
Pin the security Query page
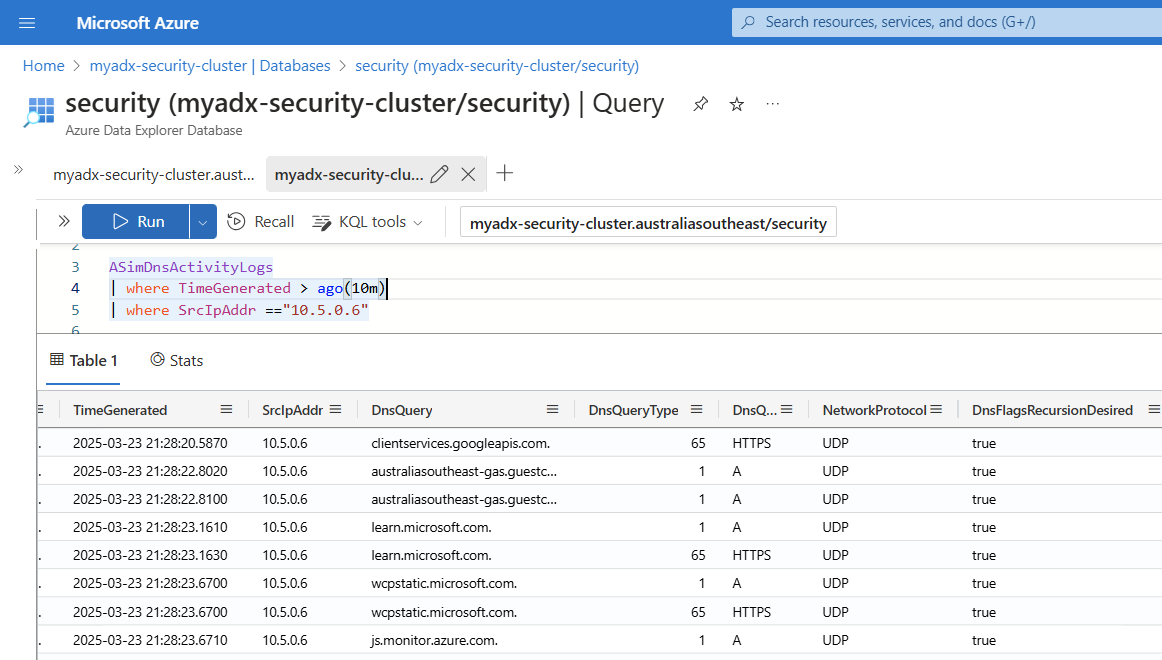700,104
